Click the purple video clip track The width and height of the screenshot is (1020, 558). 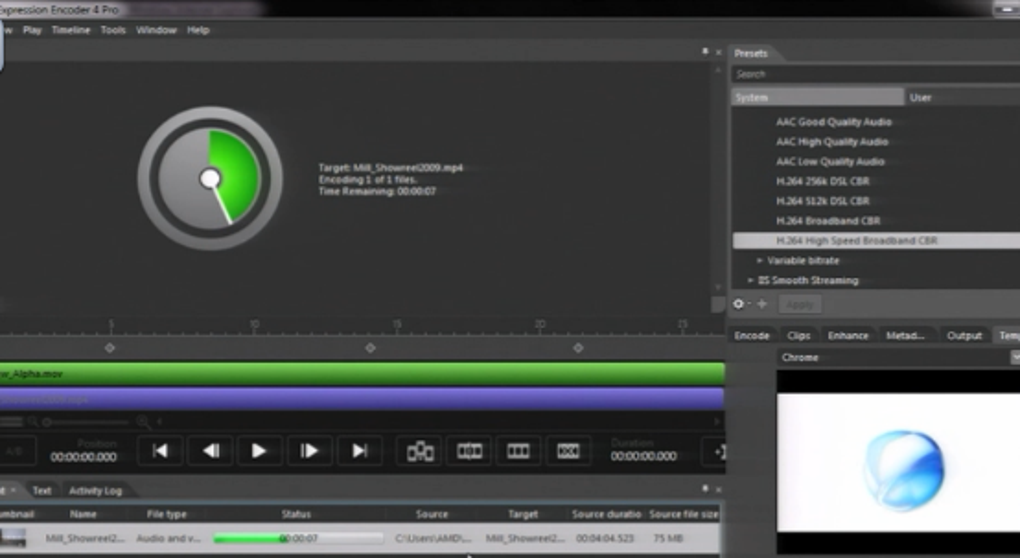(x=362, y=399)
